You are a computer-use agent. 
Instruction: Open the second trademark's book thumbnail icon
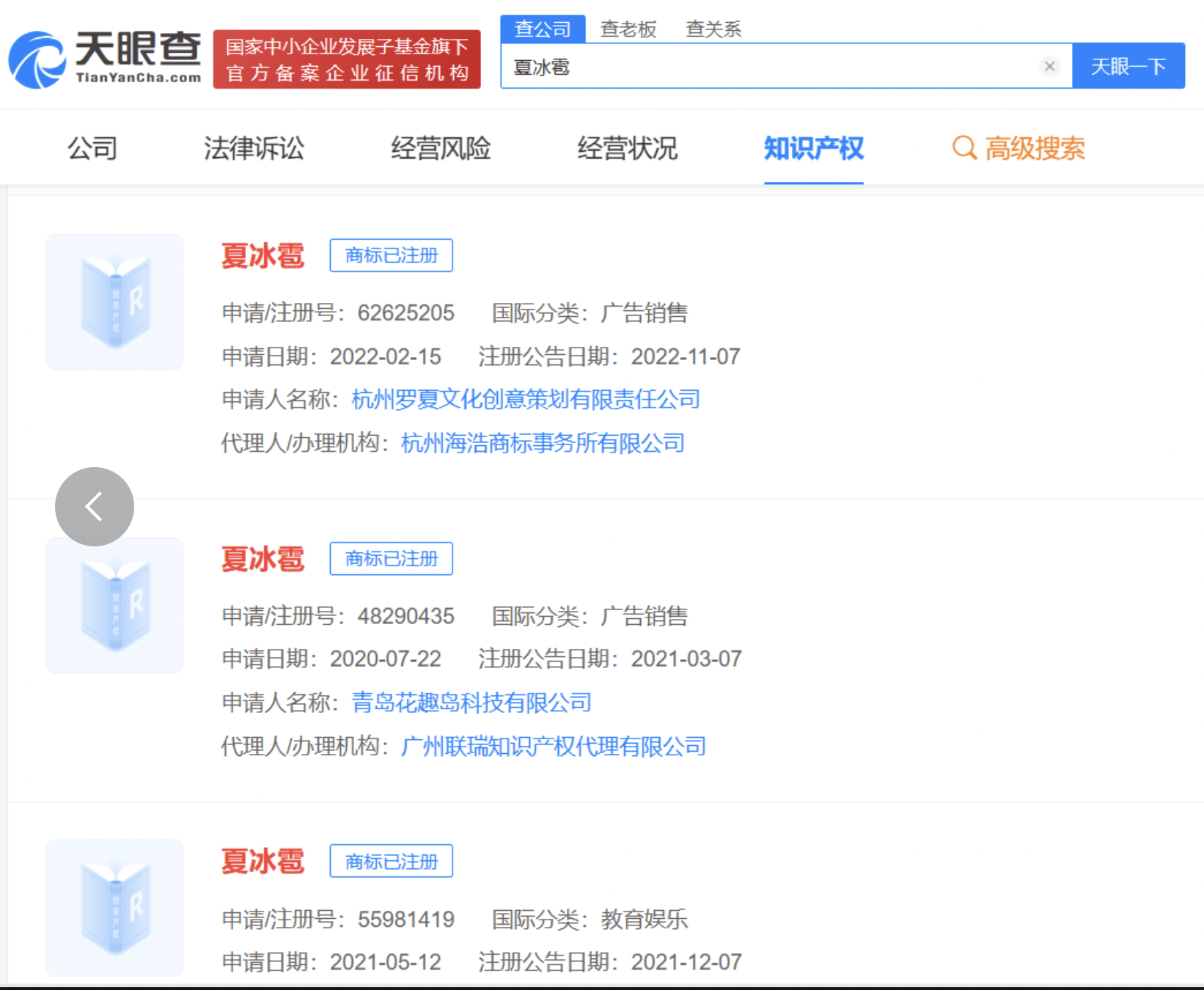114,605
